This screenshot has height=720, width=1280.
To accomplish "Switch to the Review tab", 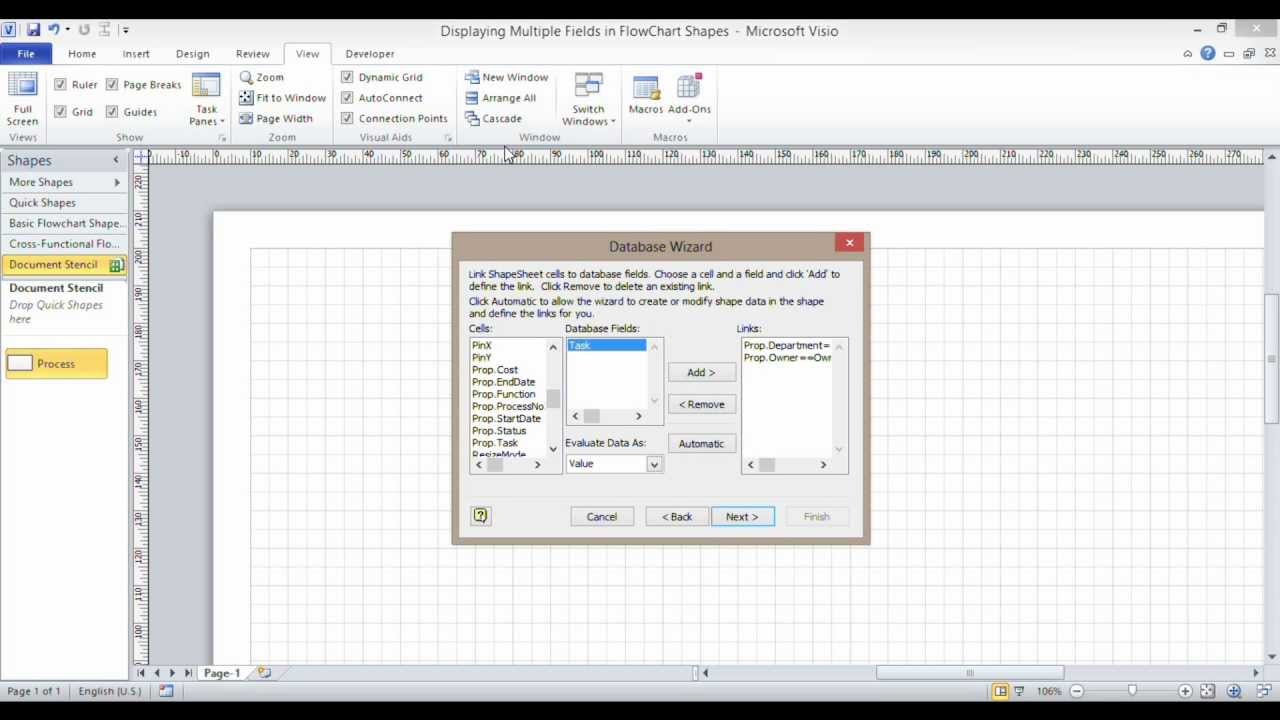I will pos(253,54).
